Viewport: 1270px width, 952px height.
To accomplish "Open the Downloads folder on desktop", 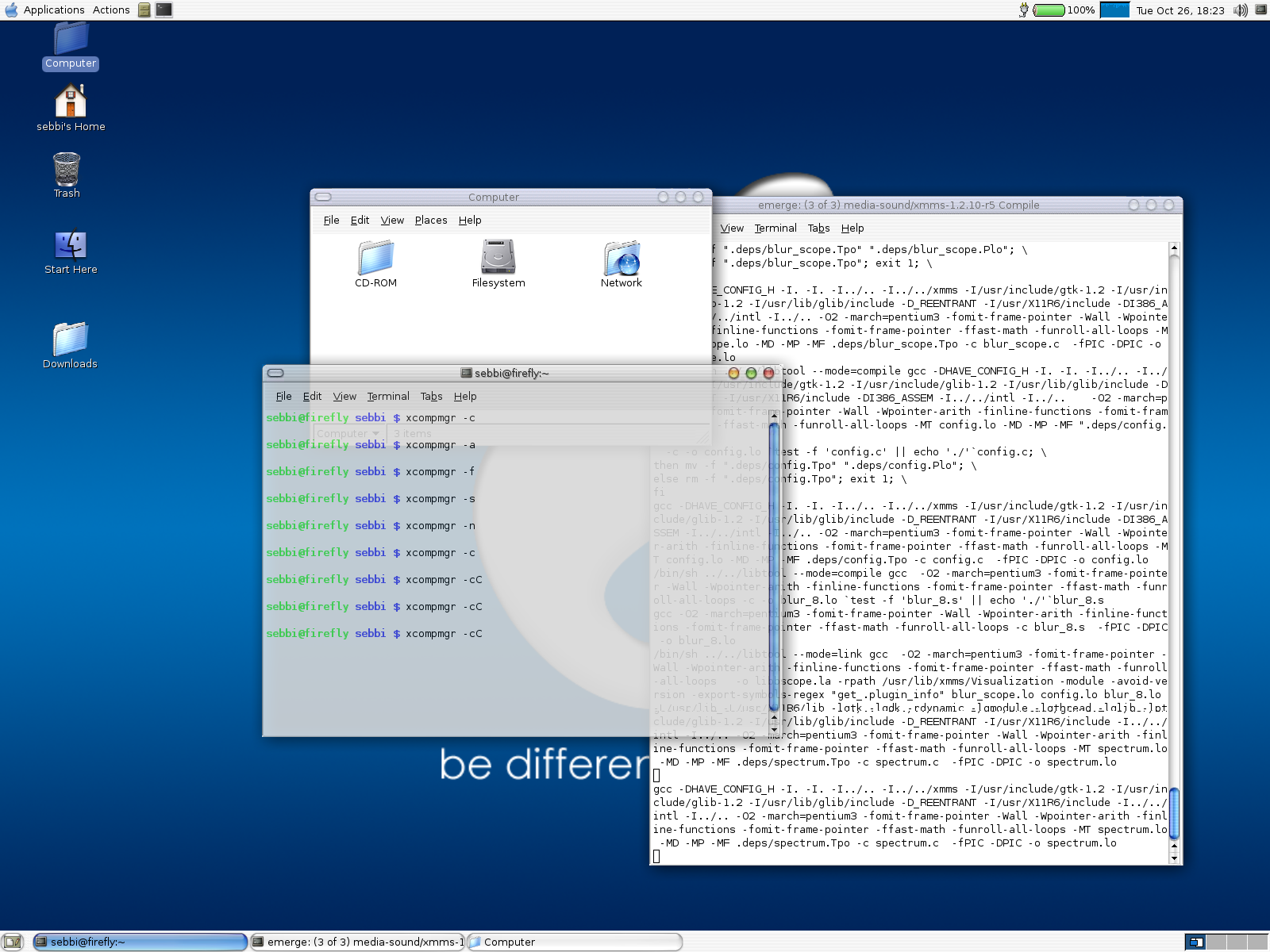I will pos(70,340).
